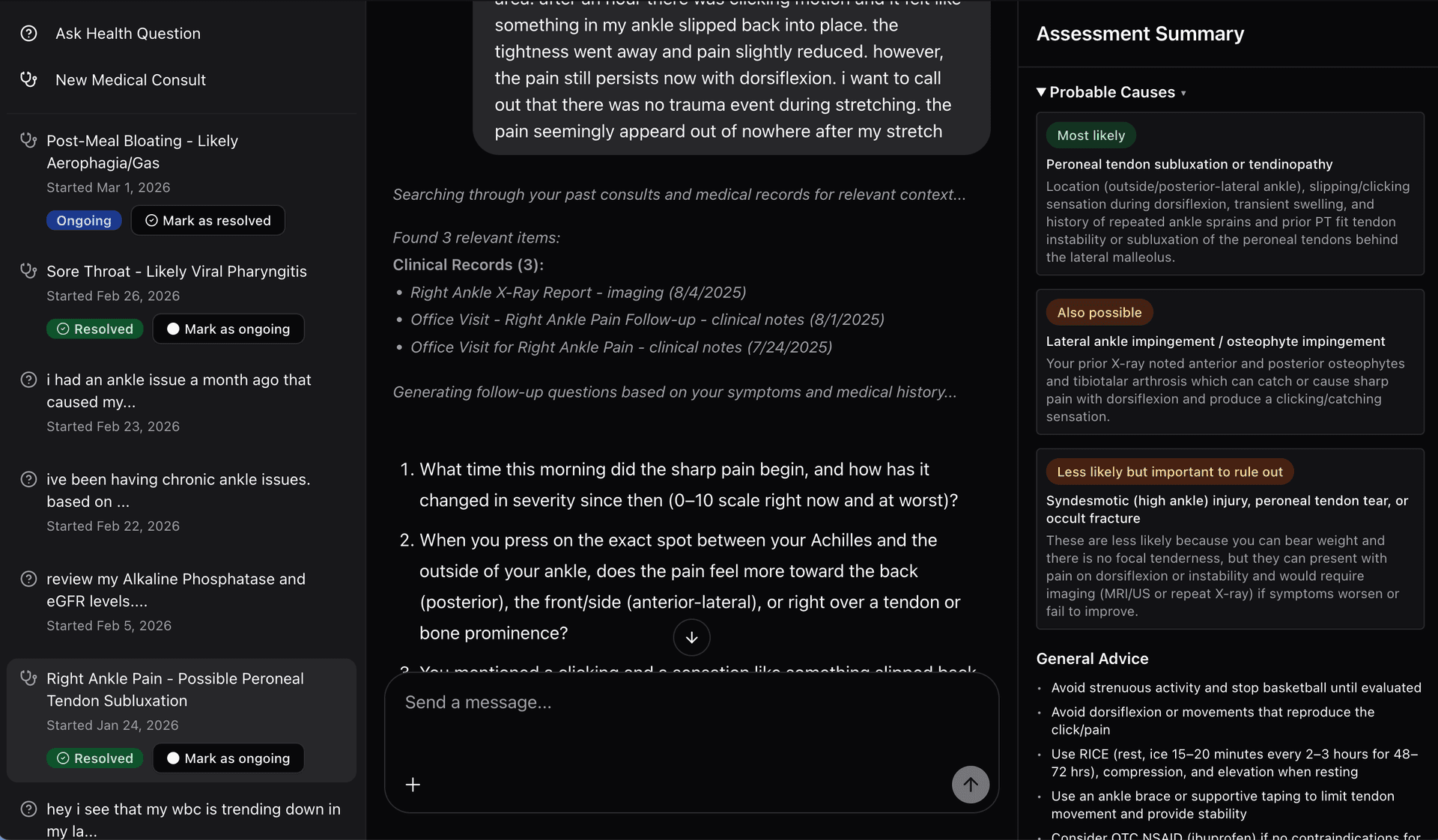Mark Sore Throat consult as ongoing

click(228, 329)
